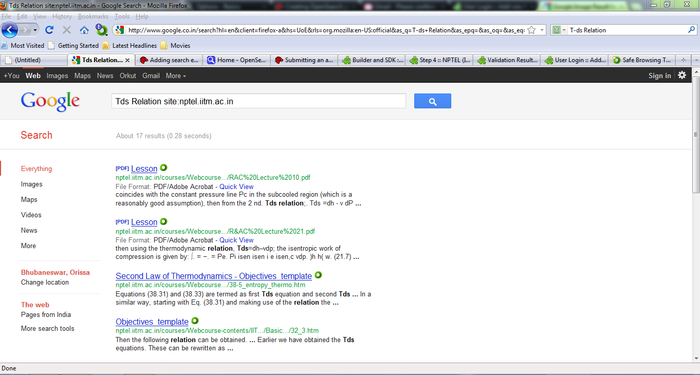The image size is (700, 375).
Task: Switch to the Safe Browsing T... tab
Action: [642, 60]
